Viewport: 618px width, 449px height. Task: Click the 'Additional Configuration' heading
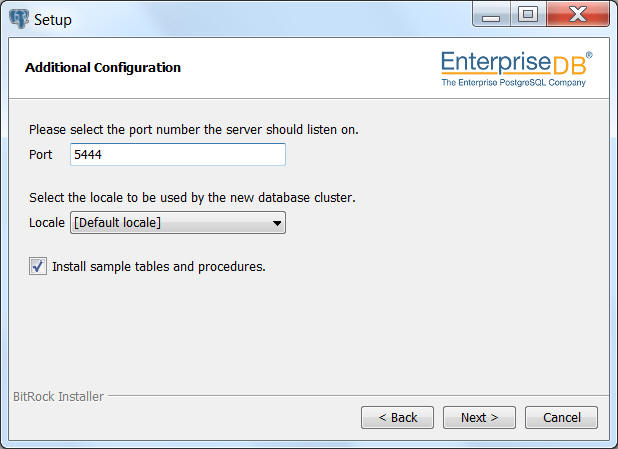103,68
